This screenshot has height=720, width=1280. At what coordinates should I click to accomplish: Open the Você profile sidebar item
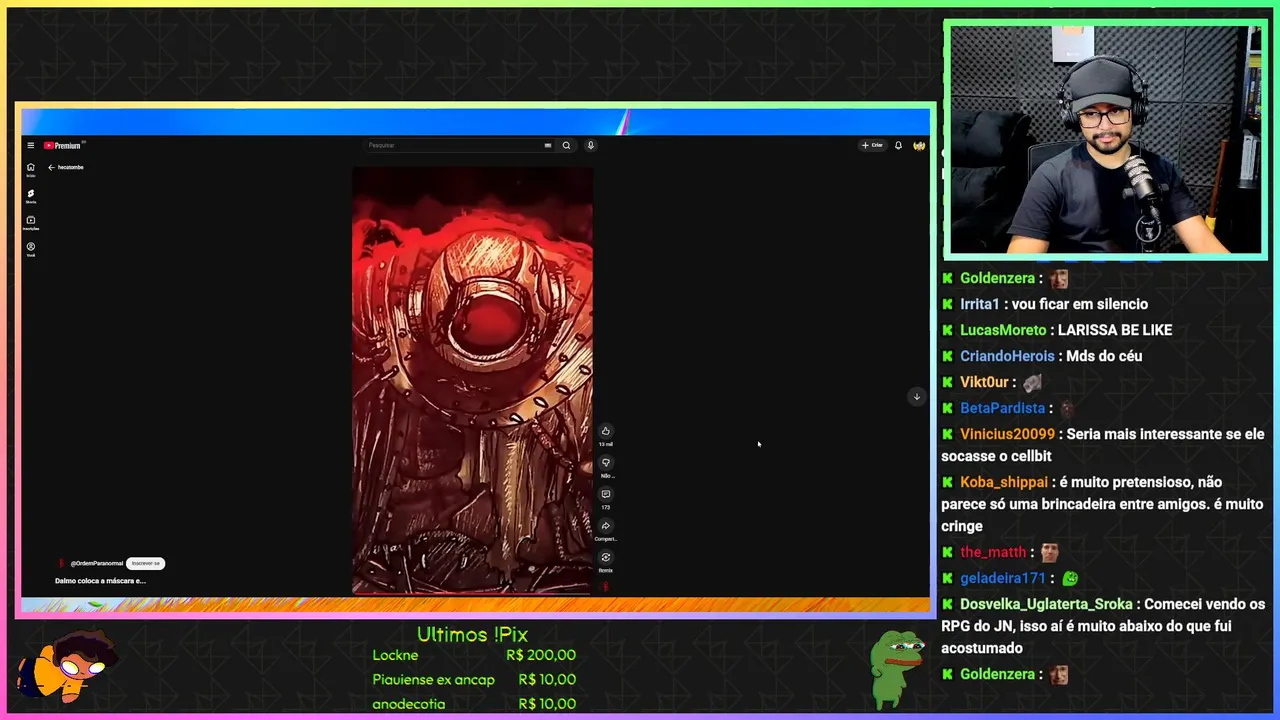tap(30, 249)
